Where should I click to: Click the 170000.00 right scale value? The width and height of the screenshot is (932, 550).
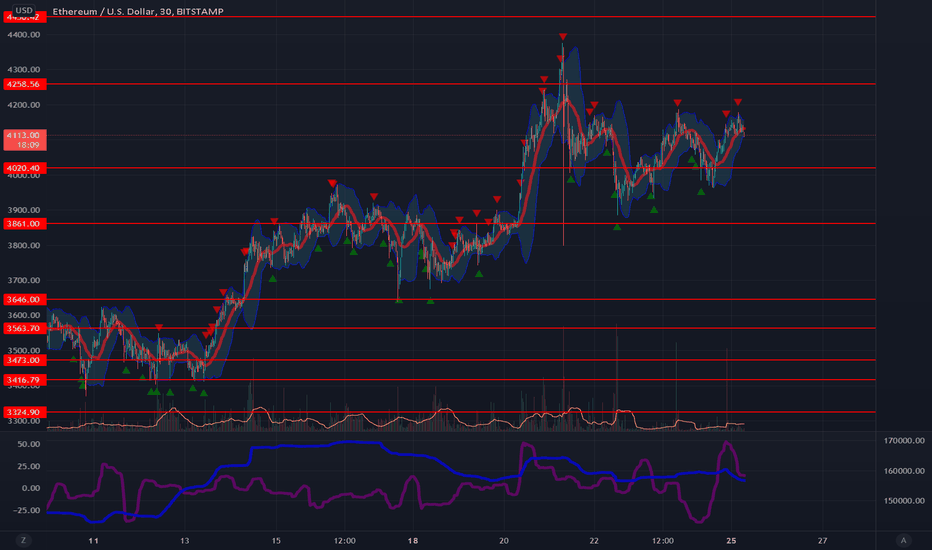pyautogui.click(x=904, y=441)
